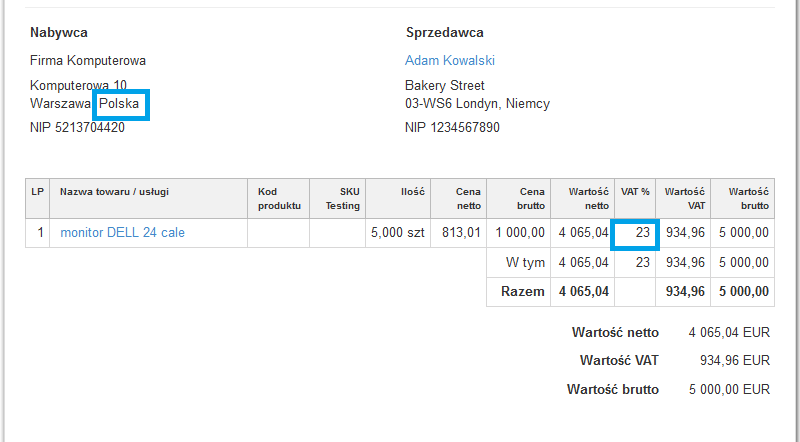The image size is (800, 442).
Task: Select the 1 000,00 gross price cell
Action: point(520,233)
